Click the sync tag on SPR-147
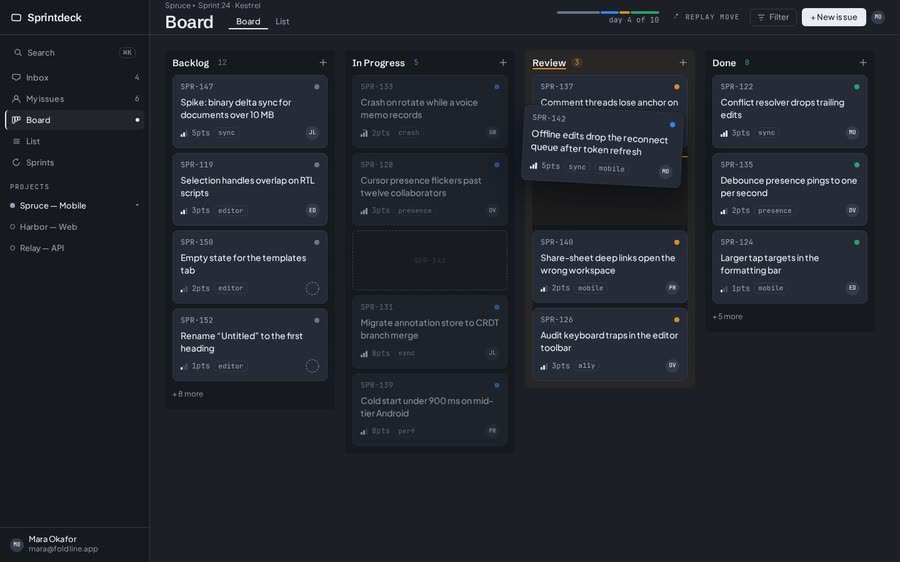The width and height of the screenshot is (900, 562). coord(226,133)
